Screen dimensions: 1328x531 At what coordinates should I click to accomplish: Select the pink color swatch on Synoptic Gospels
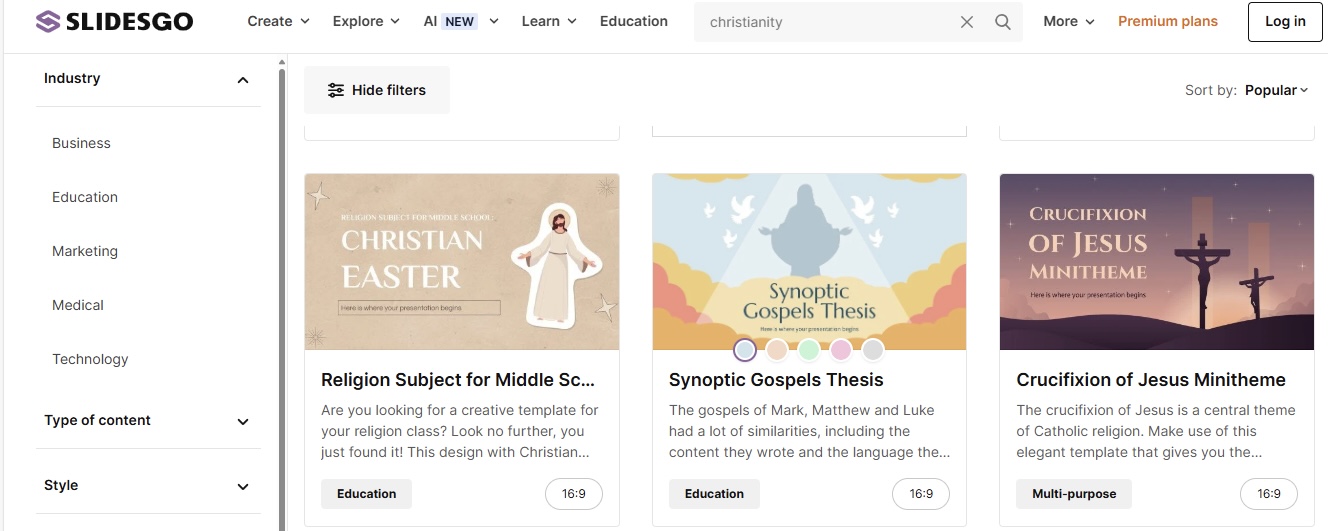841,350
